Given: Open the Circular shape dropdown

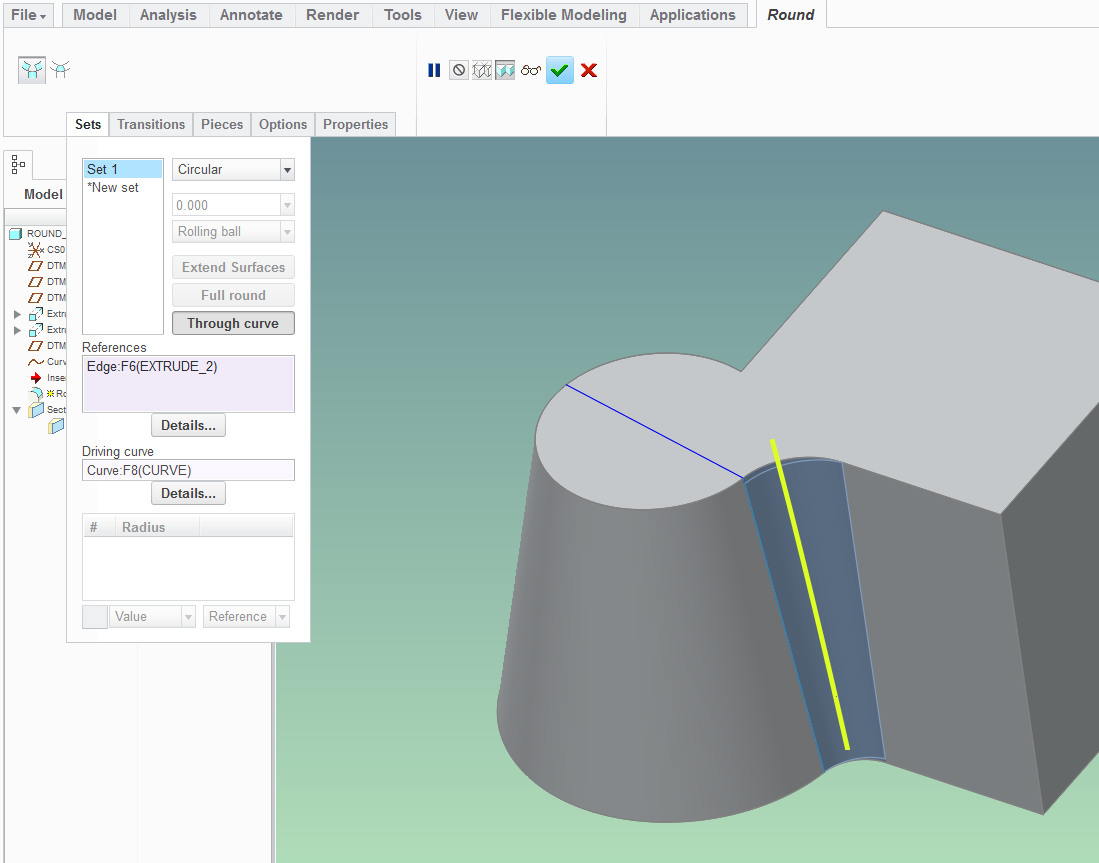Looking at the screenshot, I should pyautogui.click(x=287, y=170).
